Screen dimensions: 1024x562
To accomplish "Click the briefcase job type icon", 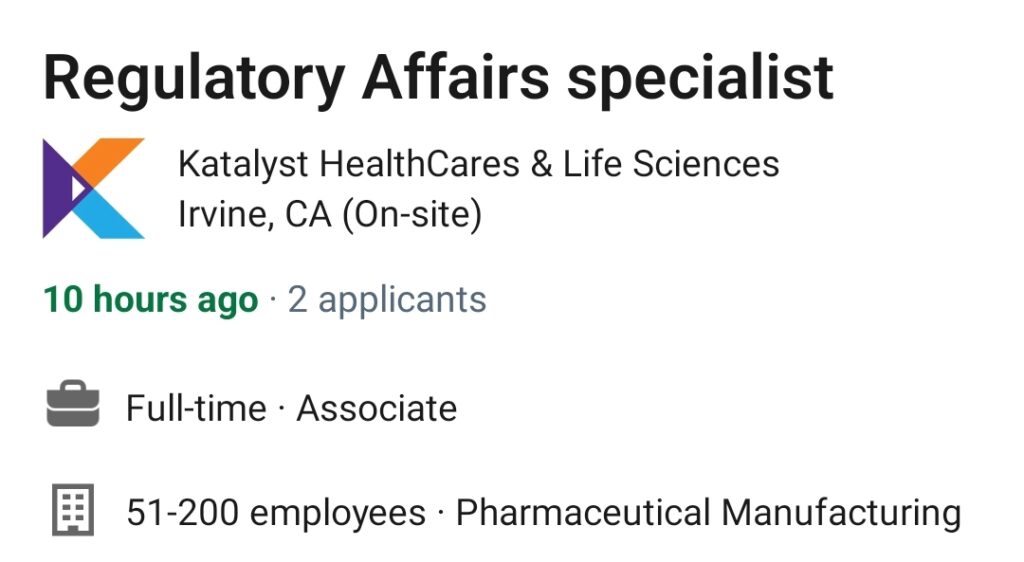I will pyautogui.click(x=73, y=404).
